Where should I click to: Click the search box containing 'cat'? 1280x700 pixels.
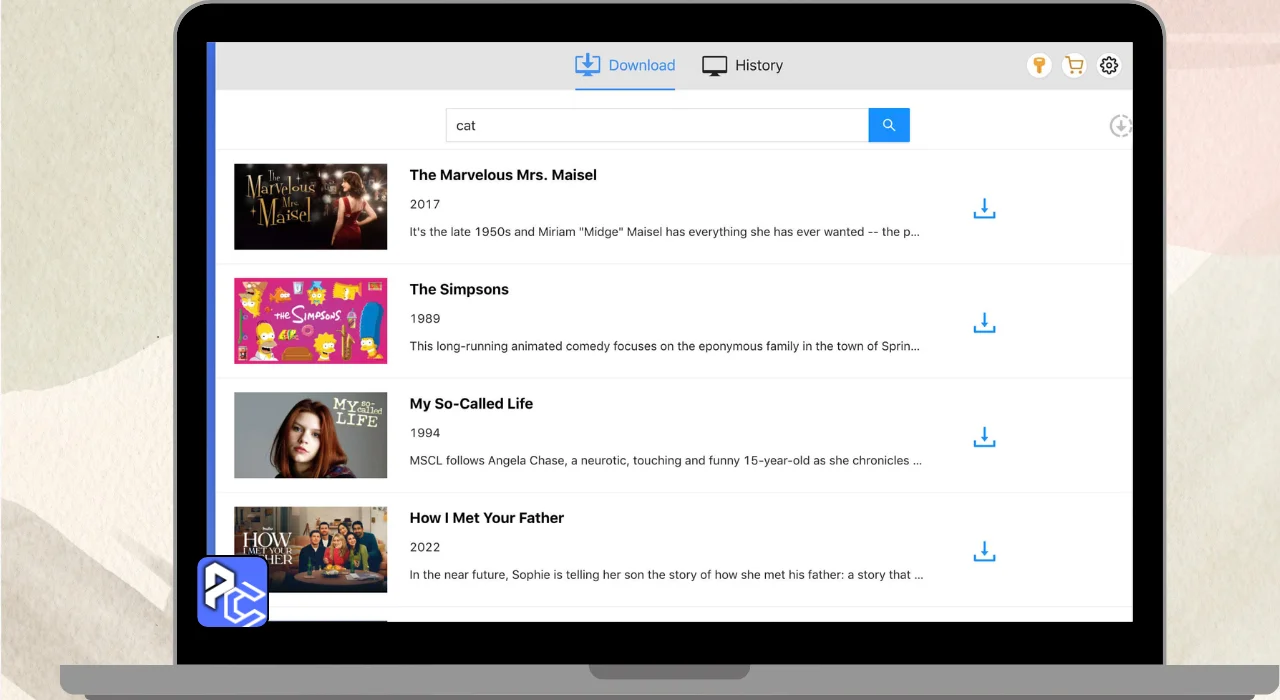pos(657,125)
